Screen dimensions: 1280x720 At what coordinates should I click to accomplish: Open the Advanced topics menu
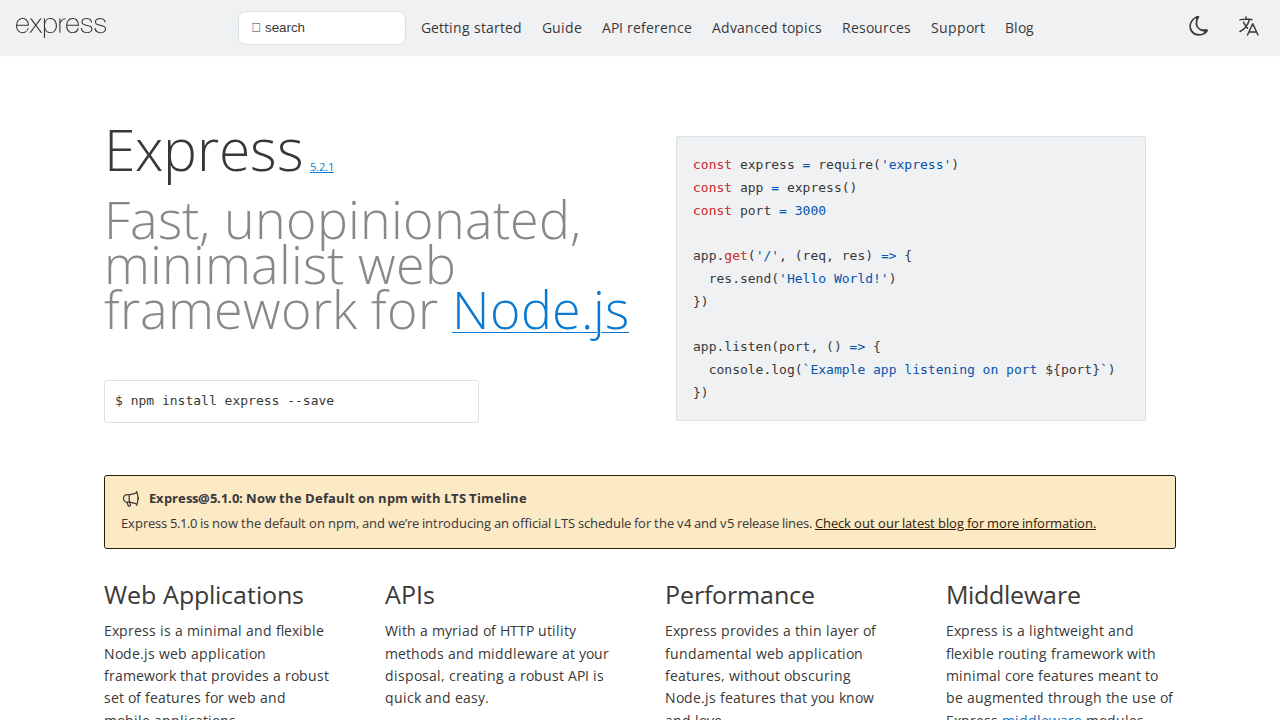click(x=766, y=28)
